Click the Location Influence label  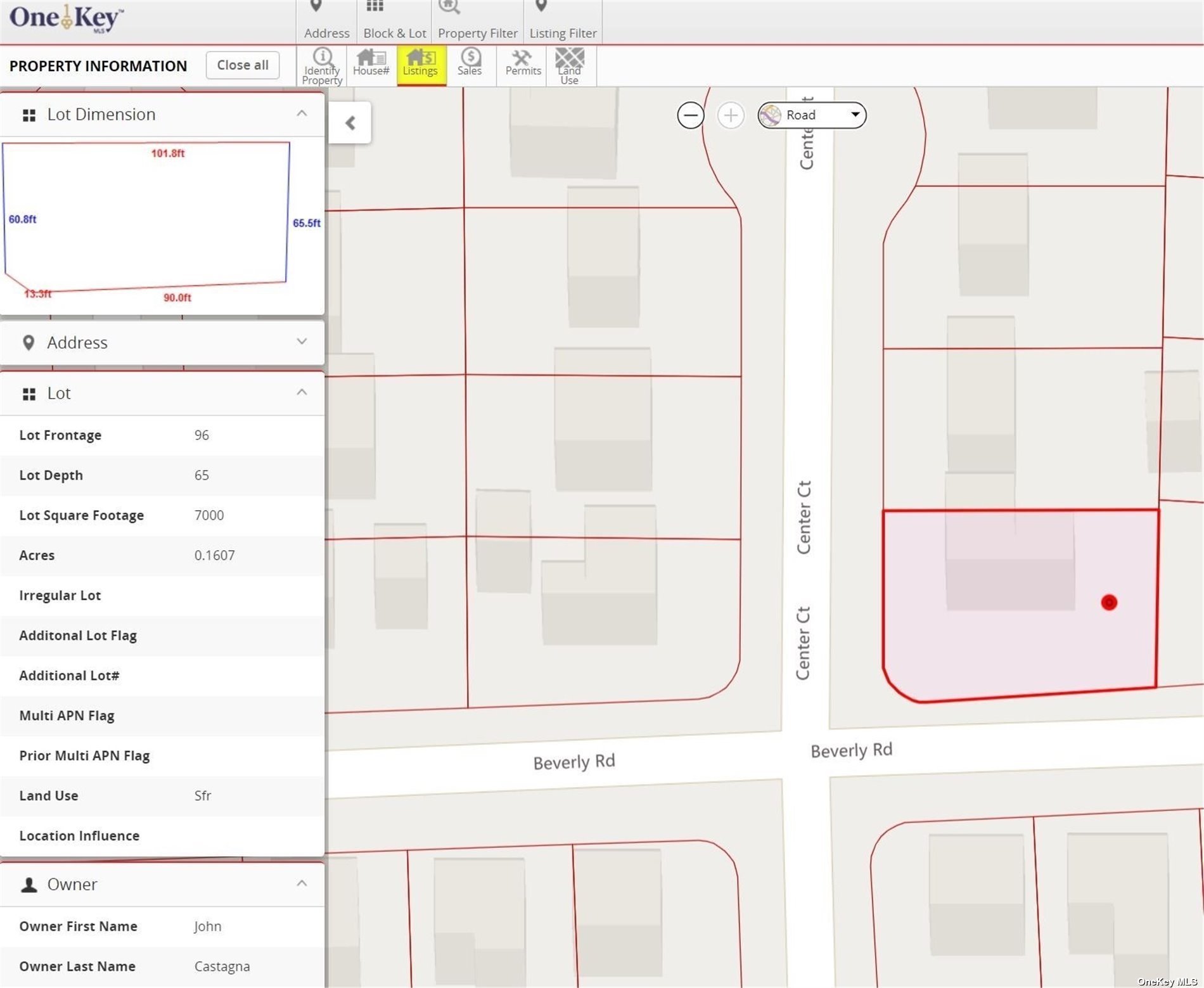click(79, 836)
